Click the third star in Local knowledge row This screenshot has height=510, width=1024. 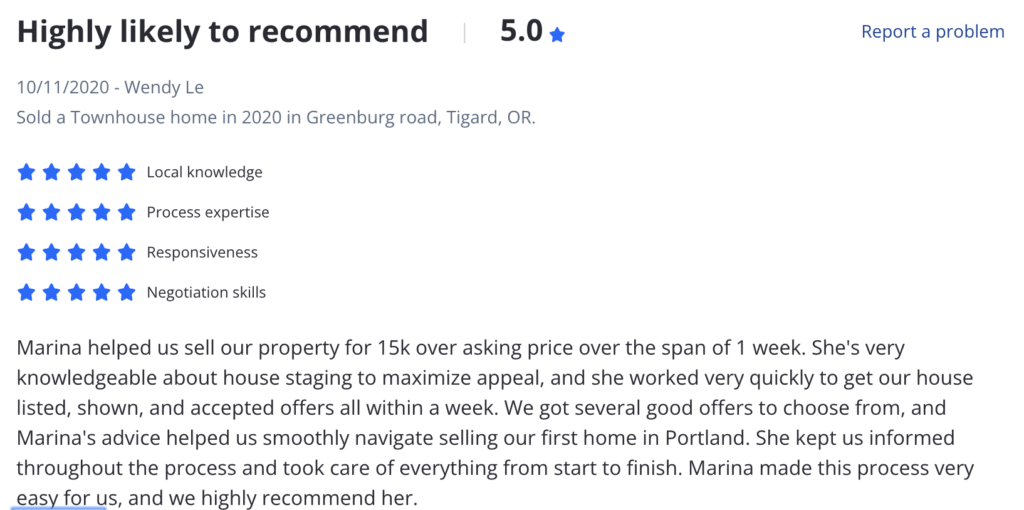(x=76, y=172)
